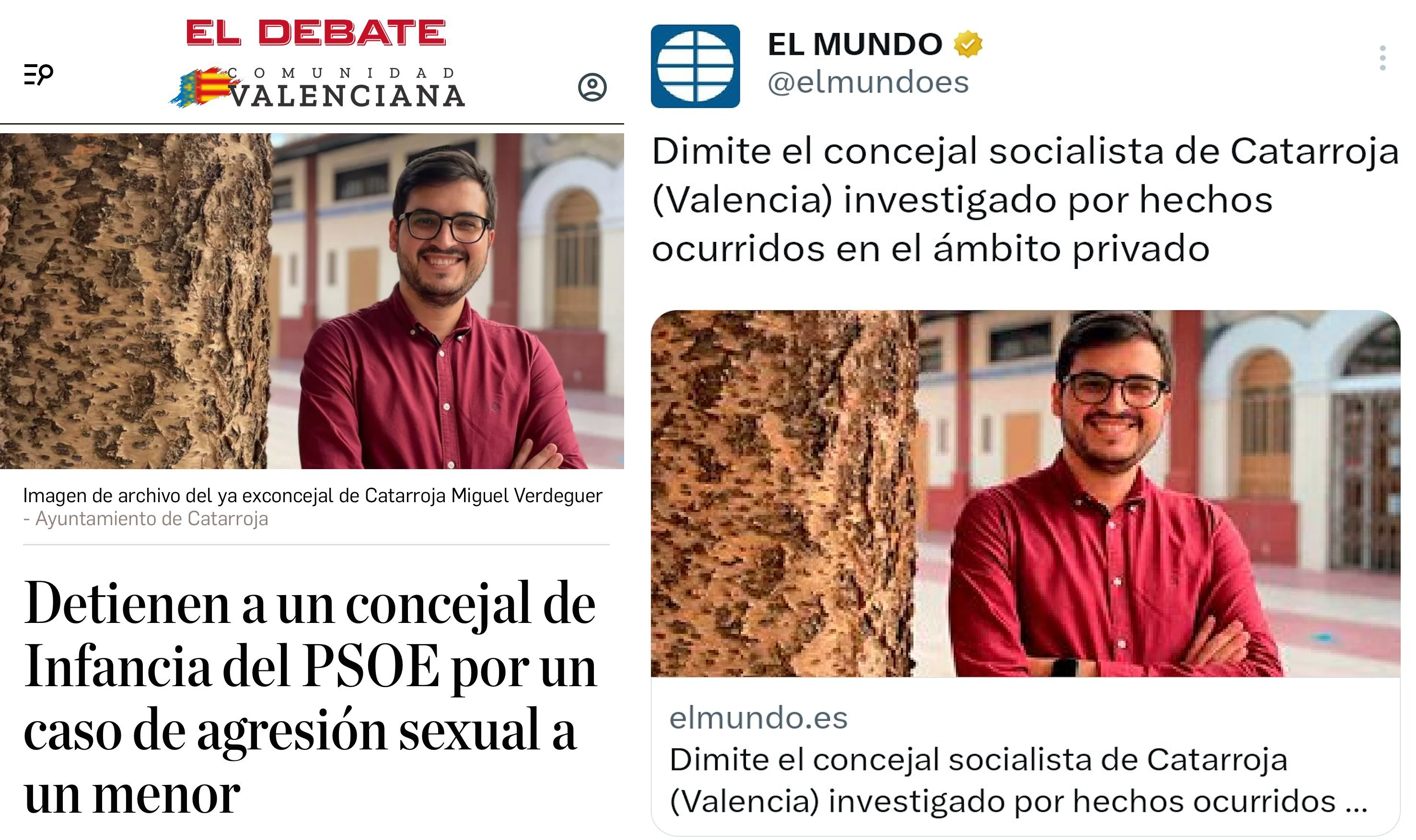Click the gold verified badge beside EL MUNDO
Viewport: 1416px width, 840px height.
tap(968, 44)
